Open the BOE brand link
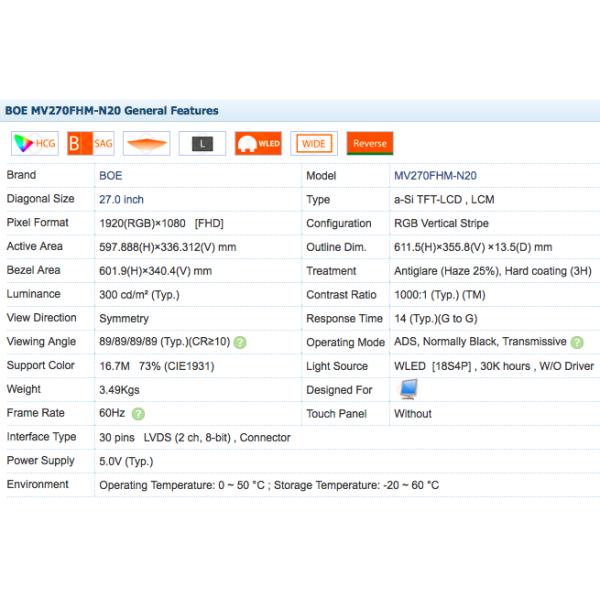600x600 pixels. tap(110, 175)
